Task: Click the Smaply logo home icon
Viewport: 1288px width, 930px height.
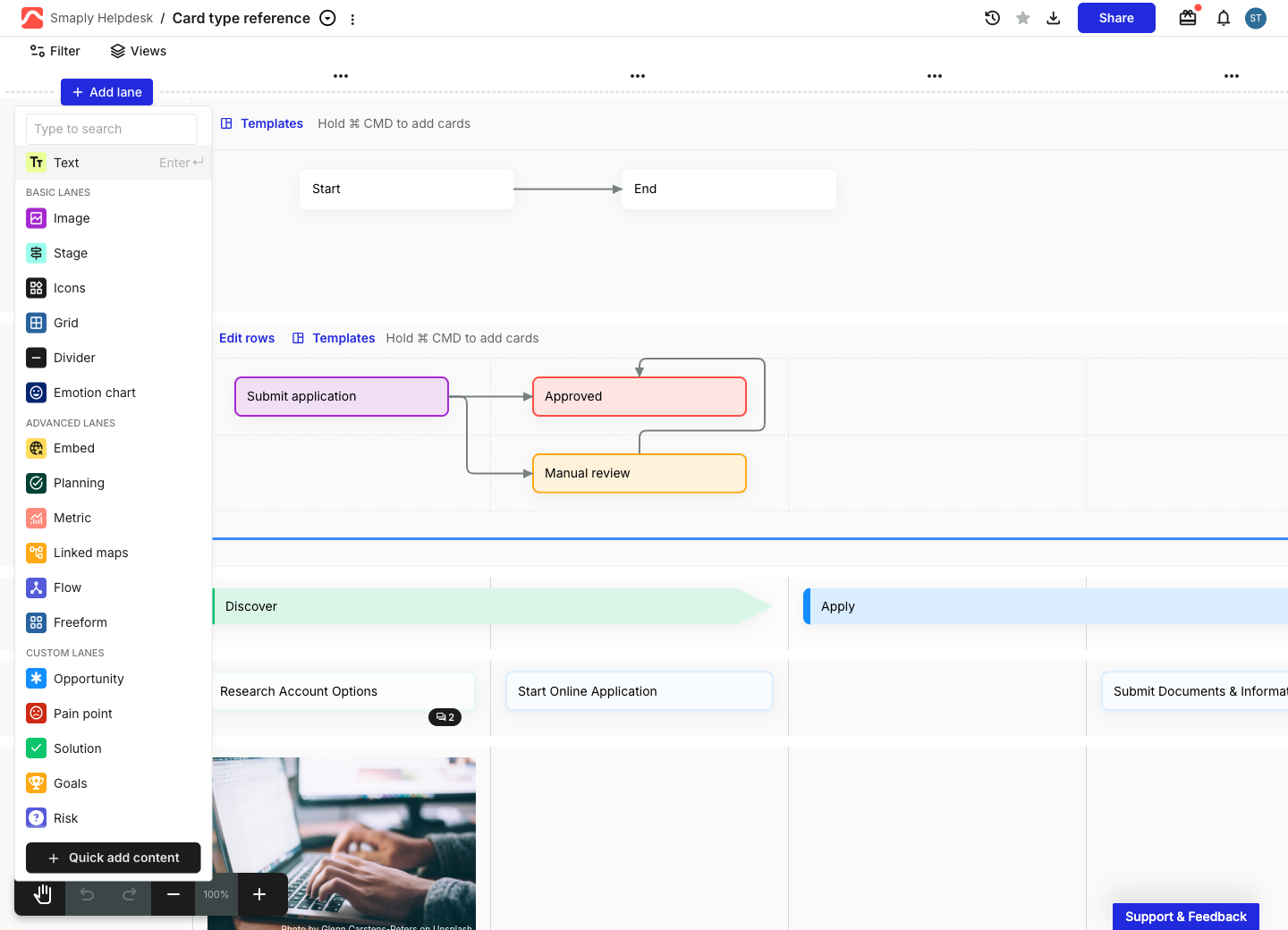Action: (x=32, y=18)
